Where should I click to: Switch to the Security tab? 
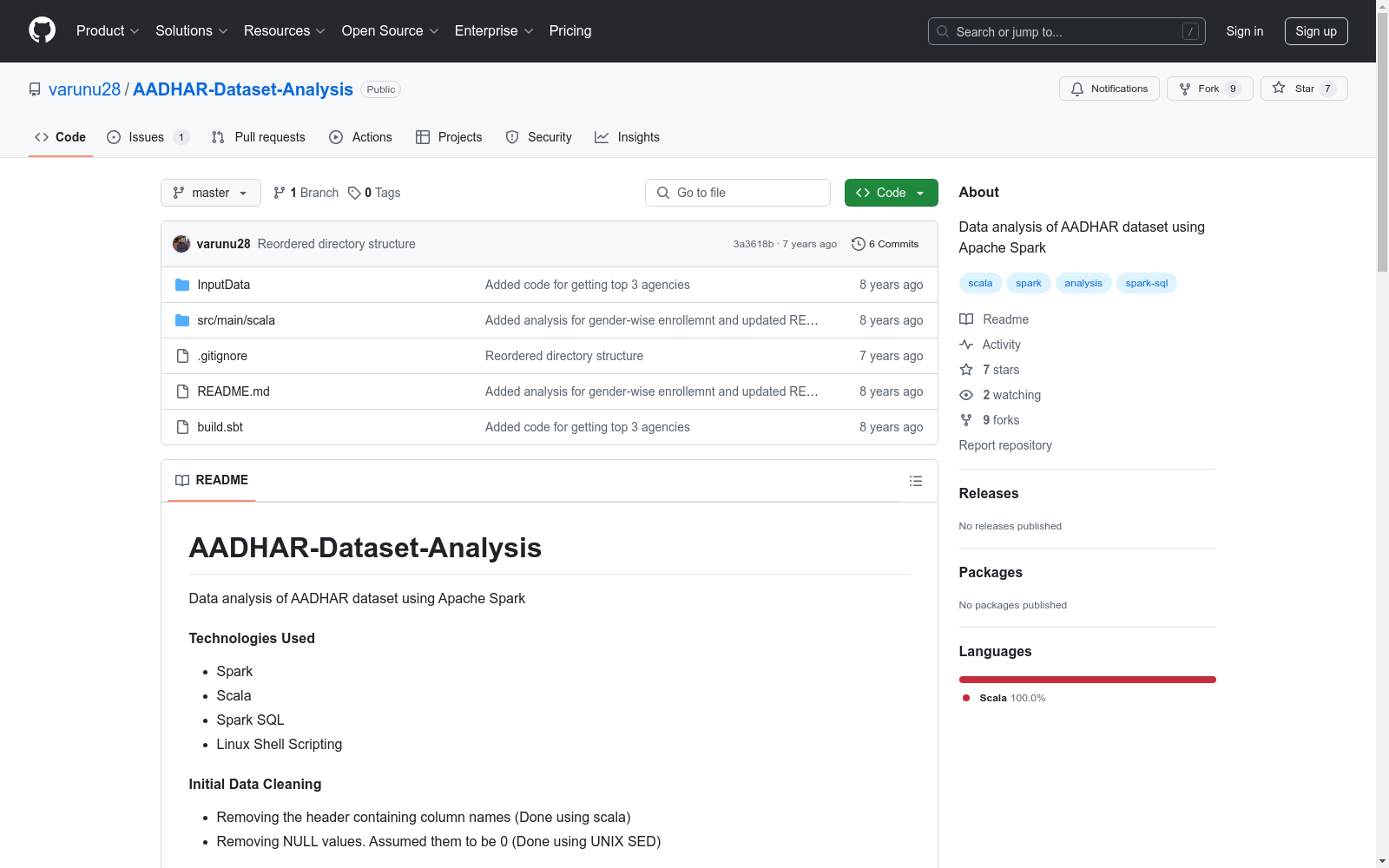[x=539, y=137]
